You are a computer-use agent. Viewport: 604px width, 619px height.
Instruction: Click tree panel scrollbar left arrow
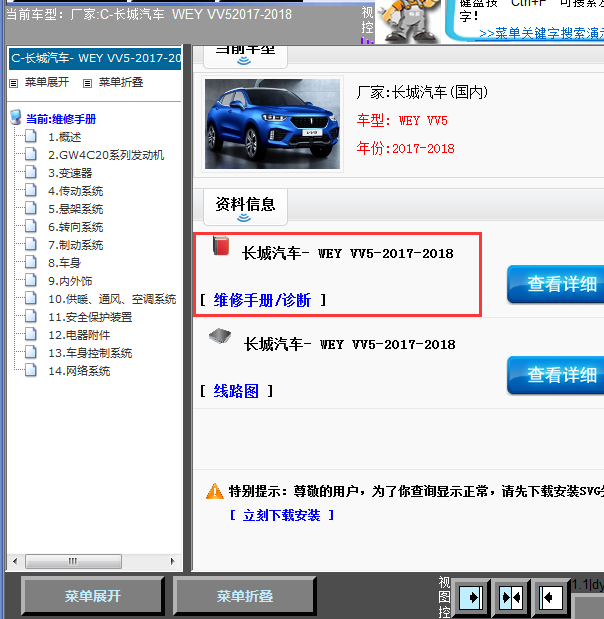pyautogui.click(x=15, y=561)
